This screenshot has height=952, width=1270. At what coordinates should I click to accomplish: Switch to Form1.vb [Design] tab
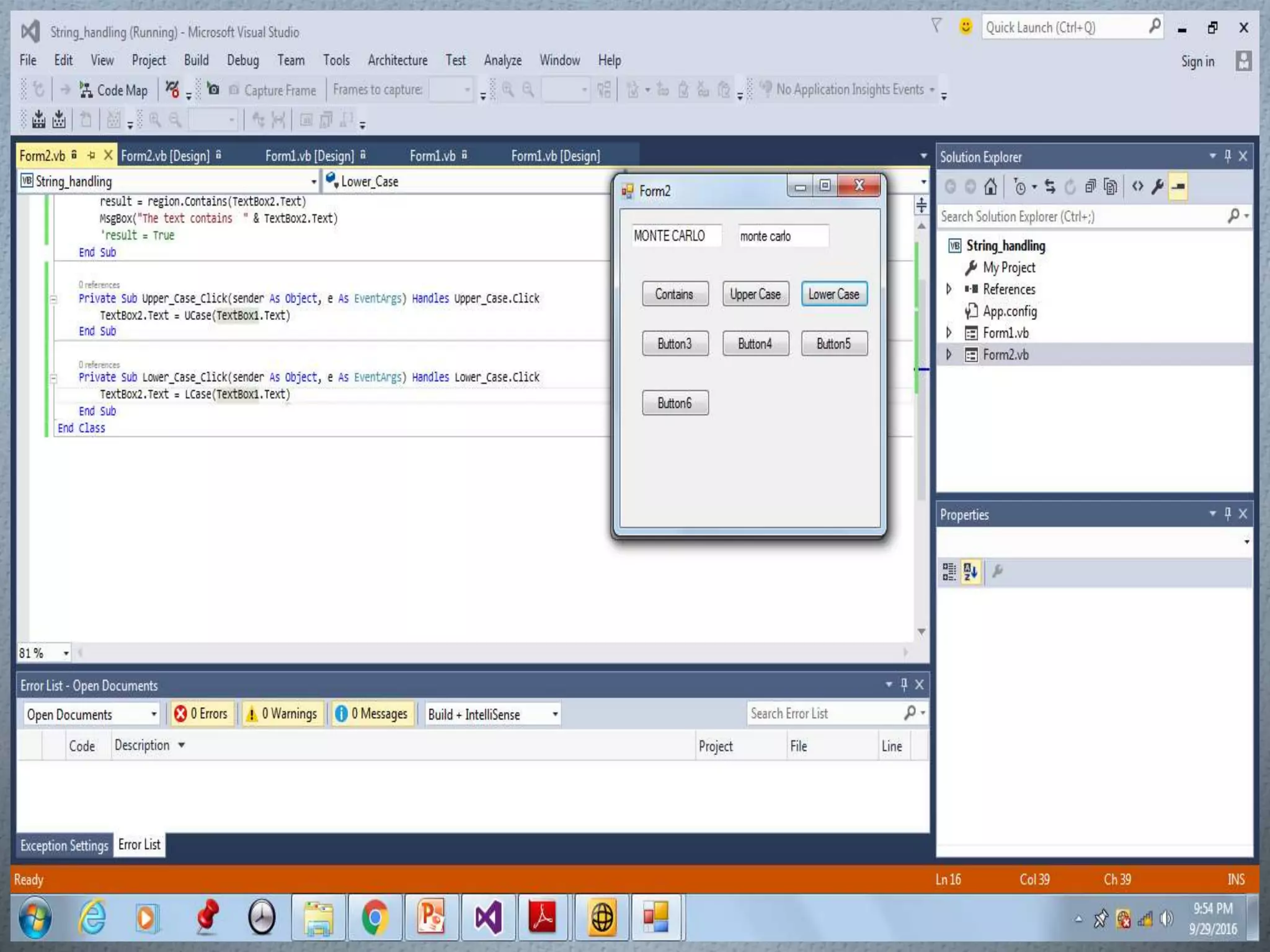tap(309, 156)
